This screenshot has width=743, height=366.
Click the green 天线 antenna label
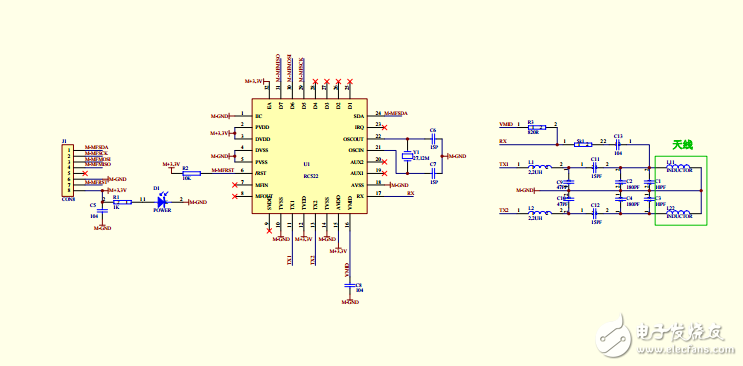(682, 145)
